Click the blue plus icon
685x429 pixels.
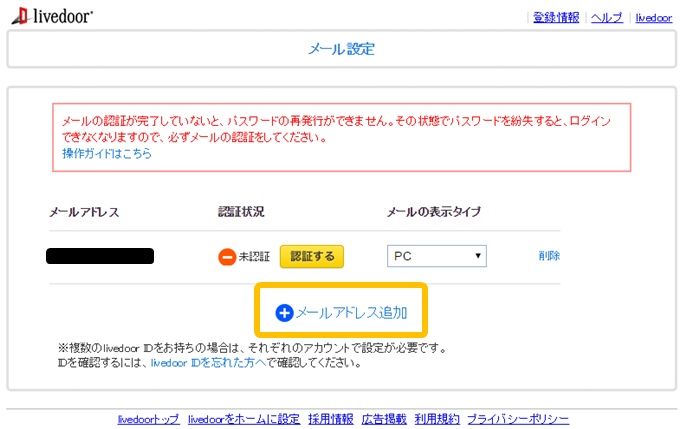284,313
